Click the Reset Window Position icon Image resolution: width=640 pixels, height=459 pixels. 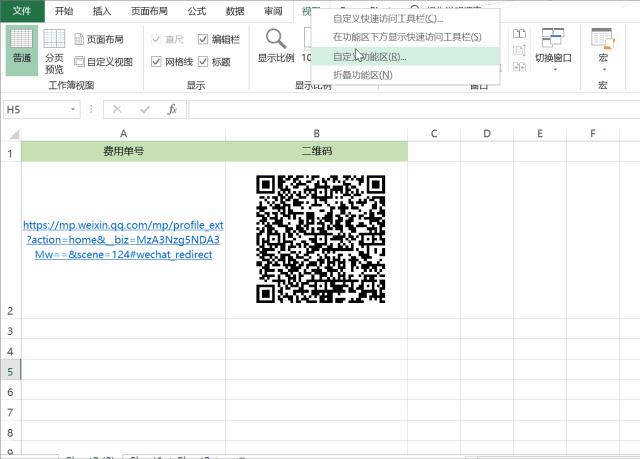pos(519,67)
